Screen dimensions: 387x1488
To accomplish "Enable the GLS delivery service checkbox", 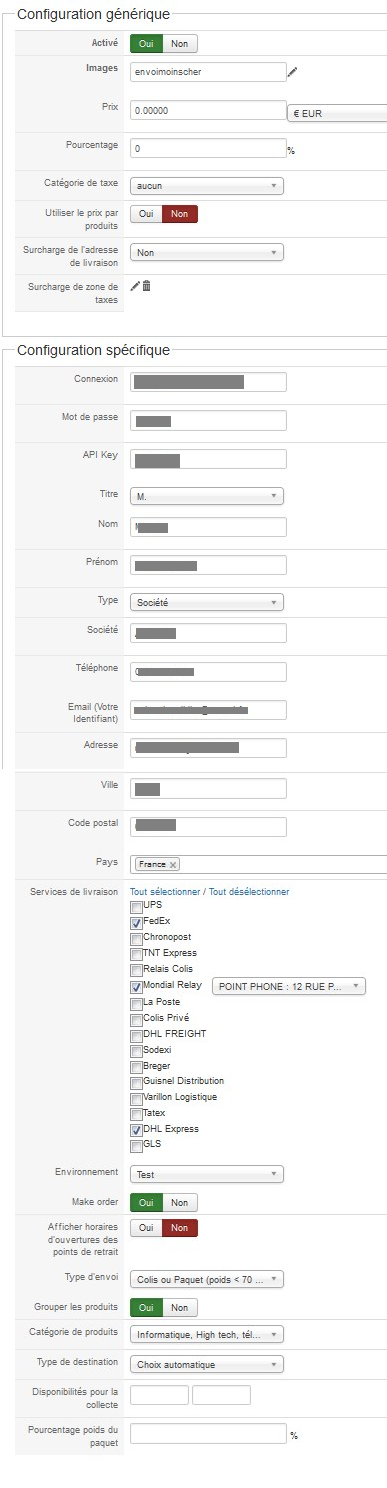I will [x=136, y=1145].
